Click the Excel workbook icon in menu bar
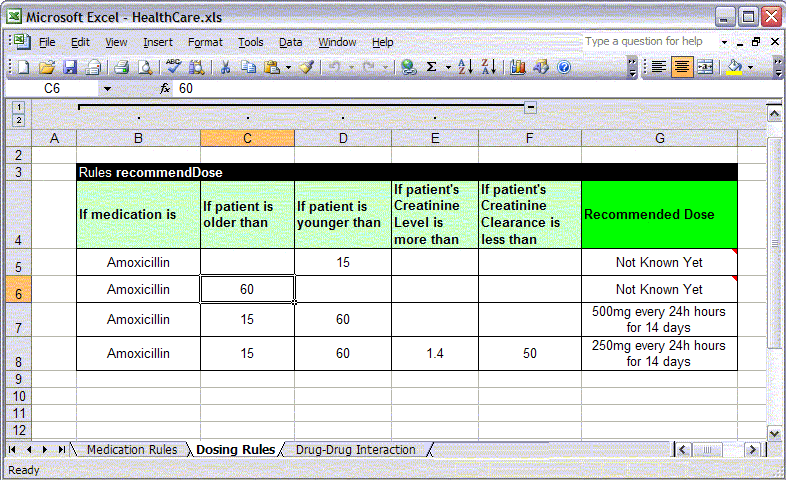The width and height of the screenshot is (786, 480). coord(22,42)
